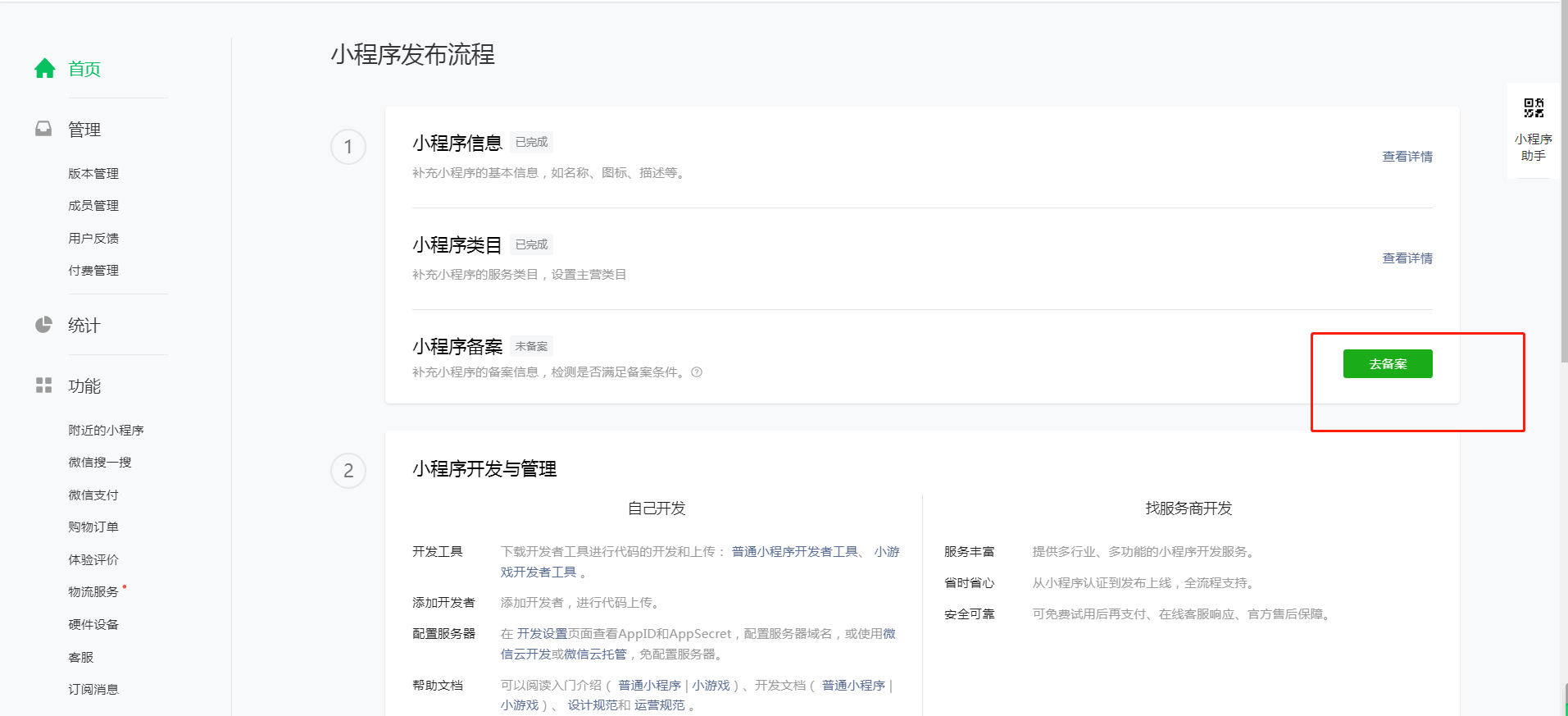Viewport: 1568px width, 716px height.
Task: Open 查看详情 for 小程序类目
Action: click(1407, 258)
